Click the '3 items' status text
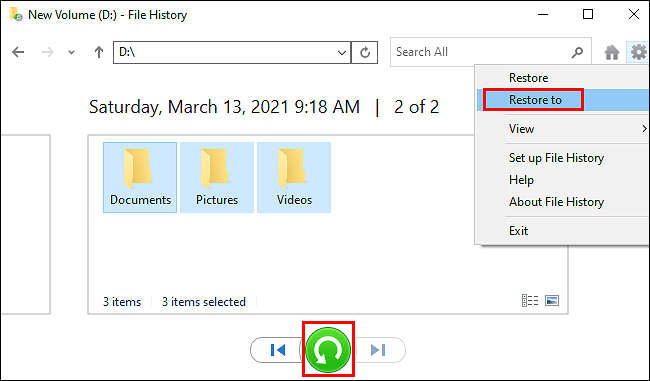The width and height of the screenshot is (650, 381). (x=122, y=302)
